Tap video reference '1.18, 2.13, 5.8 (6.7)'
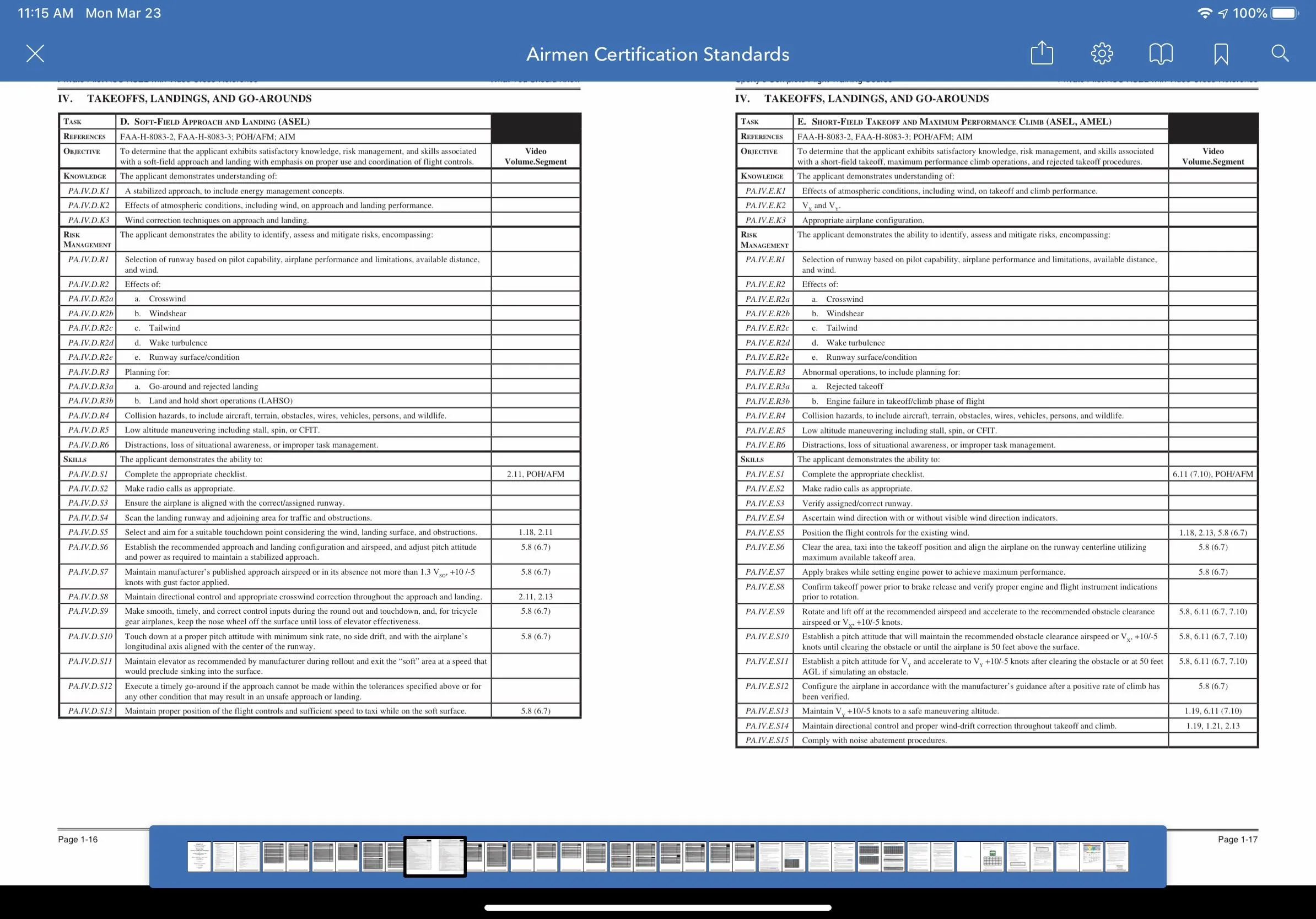The image size is (1316, 919). 1213,532
